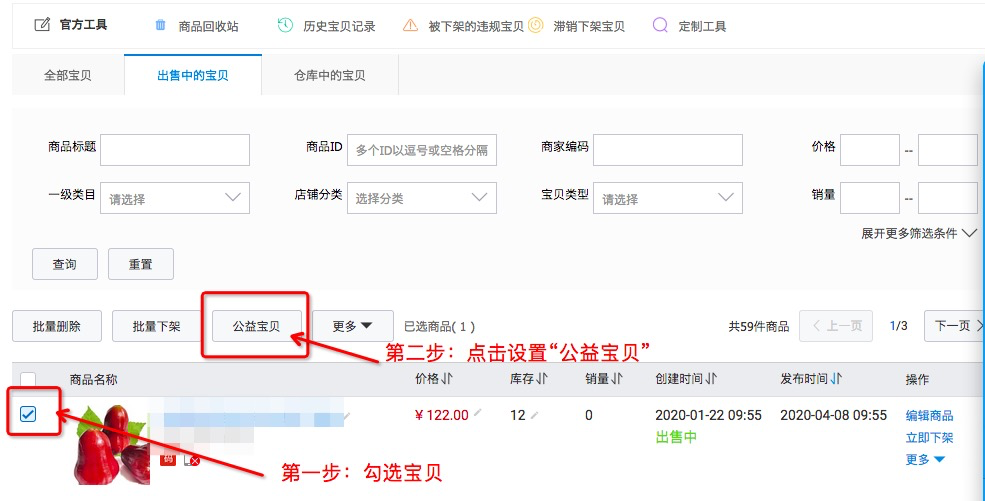Screen dimensions: 985x501
Task: Click the red fruit product thumbnail
Action: point(113,444)
